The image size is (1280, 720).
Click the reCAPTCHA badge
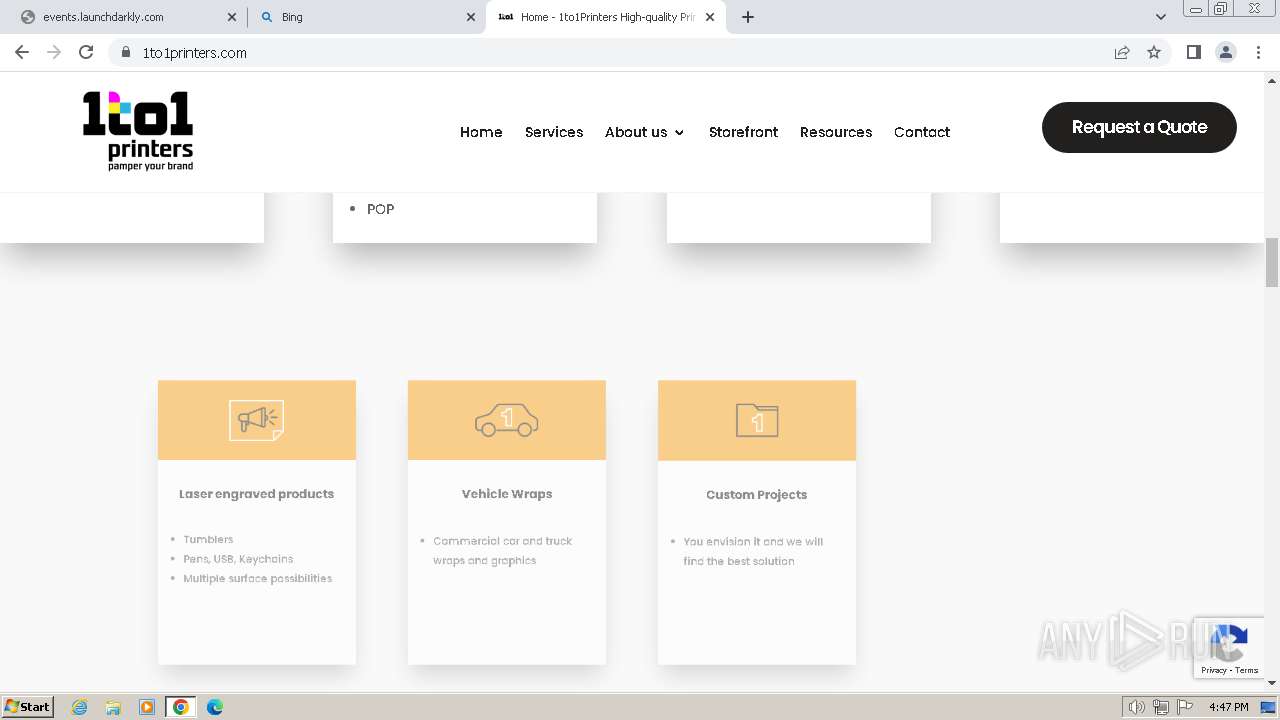(1229, 648)
